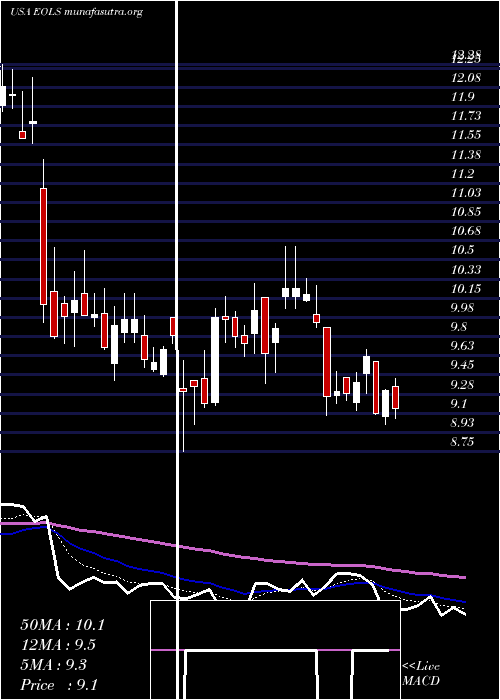Click the 9.45 price axis label
This screenshot has height=700, width=500.
click(x=463, y=365)
